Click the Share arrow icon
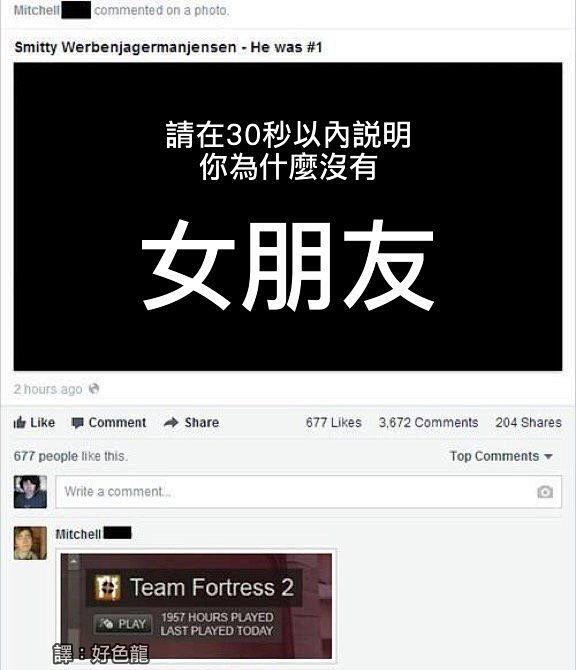The height and width of the screenshot is (670, 576). click(x=171, y=423)
